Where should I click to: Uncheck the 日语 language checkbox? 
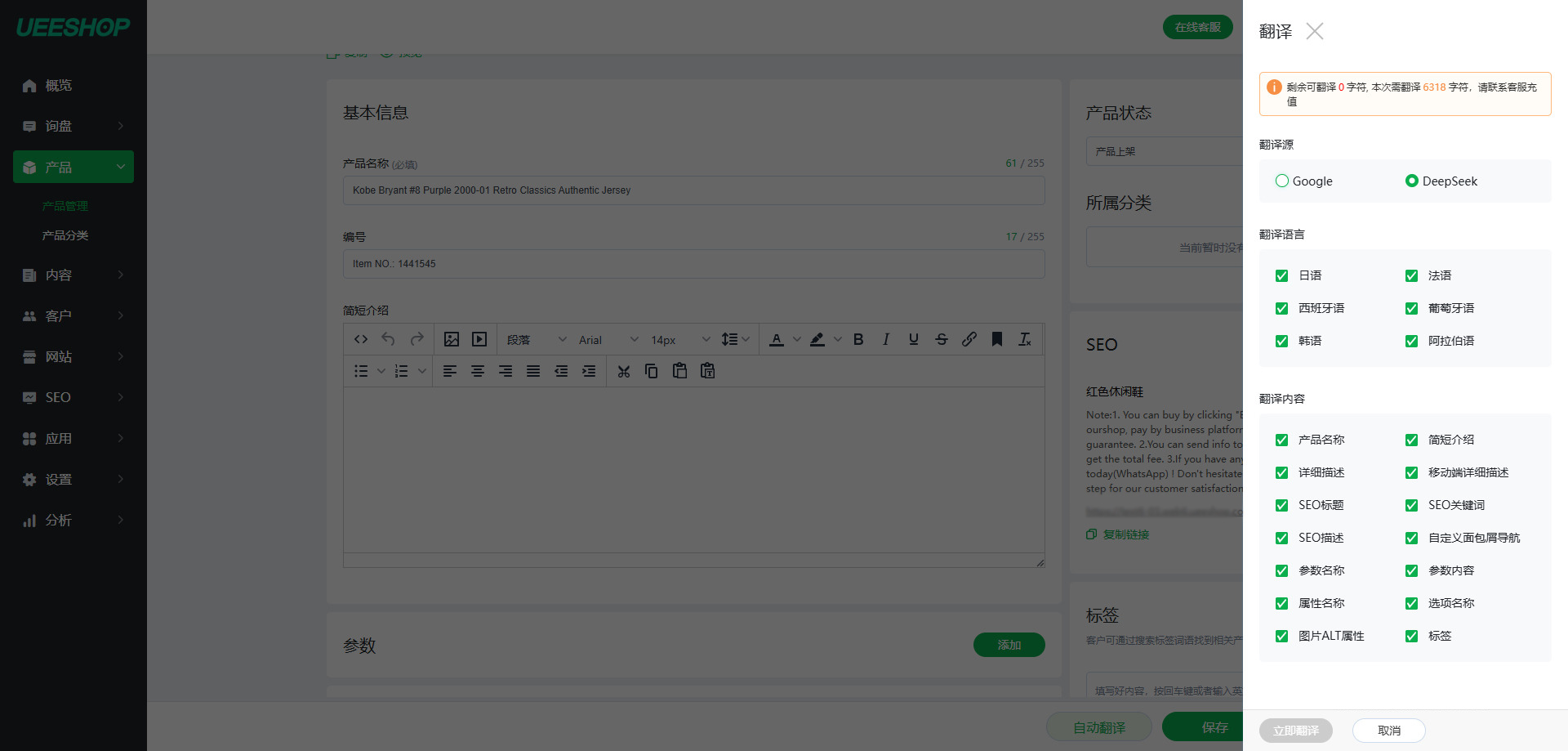point(1282,276)
